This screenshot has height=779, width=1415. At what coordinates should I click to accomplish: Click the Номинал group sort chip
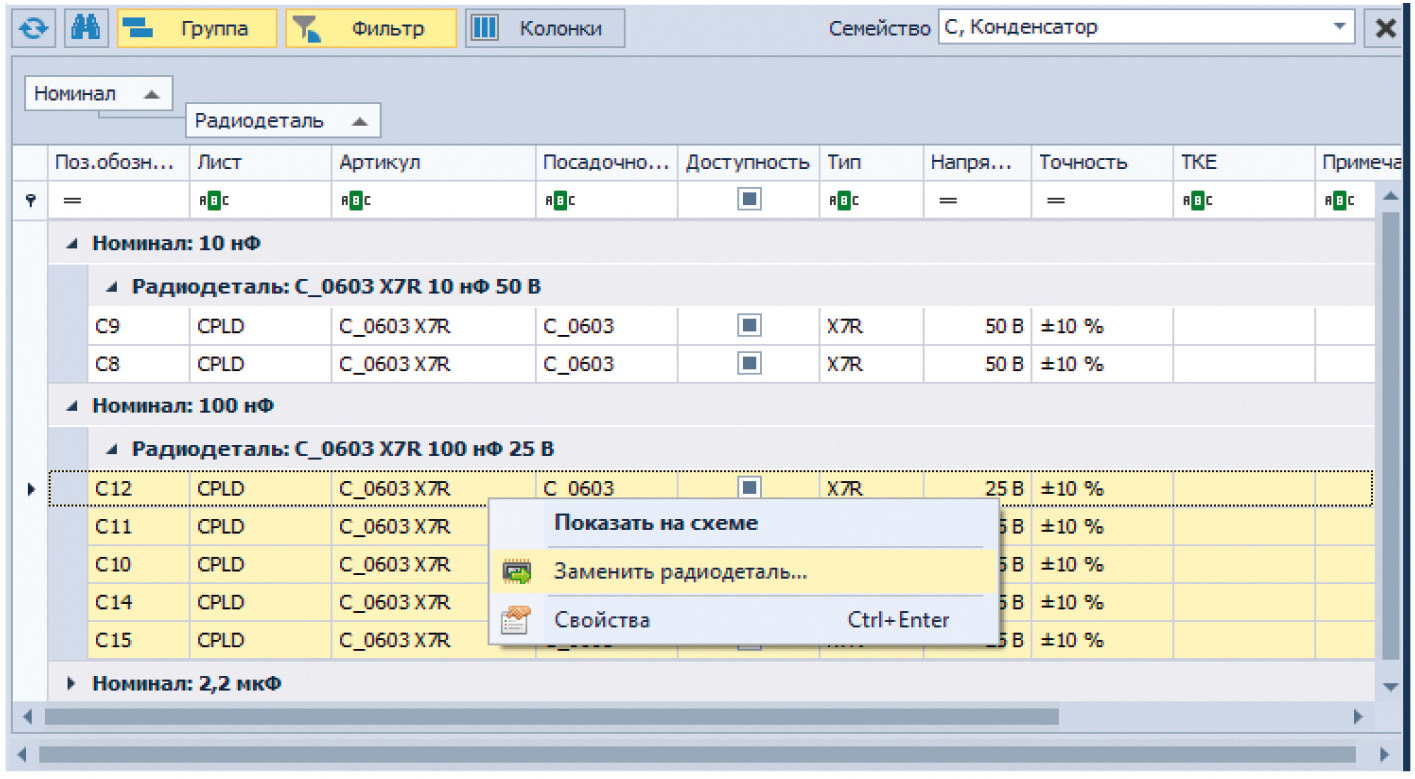coord(98,94)
